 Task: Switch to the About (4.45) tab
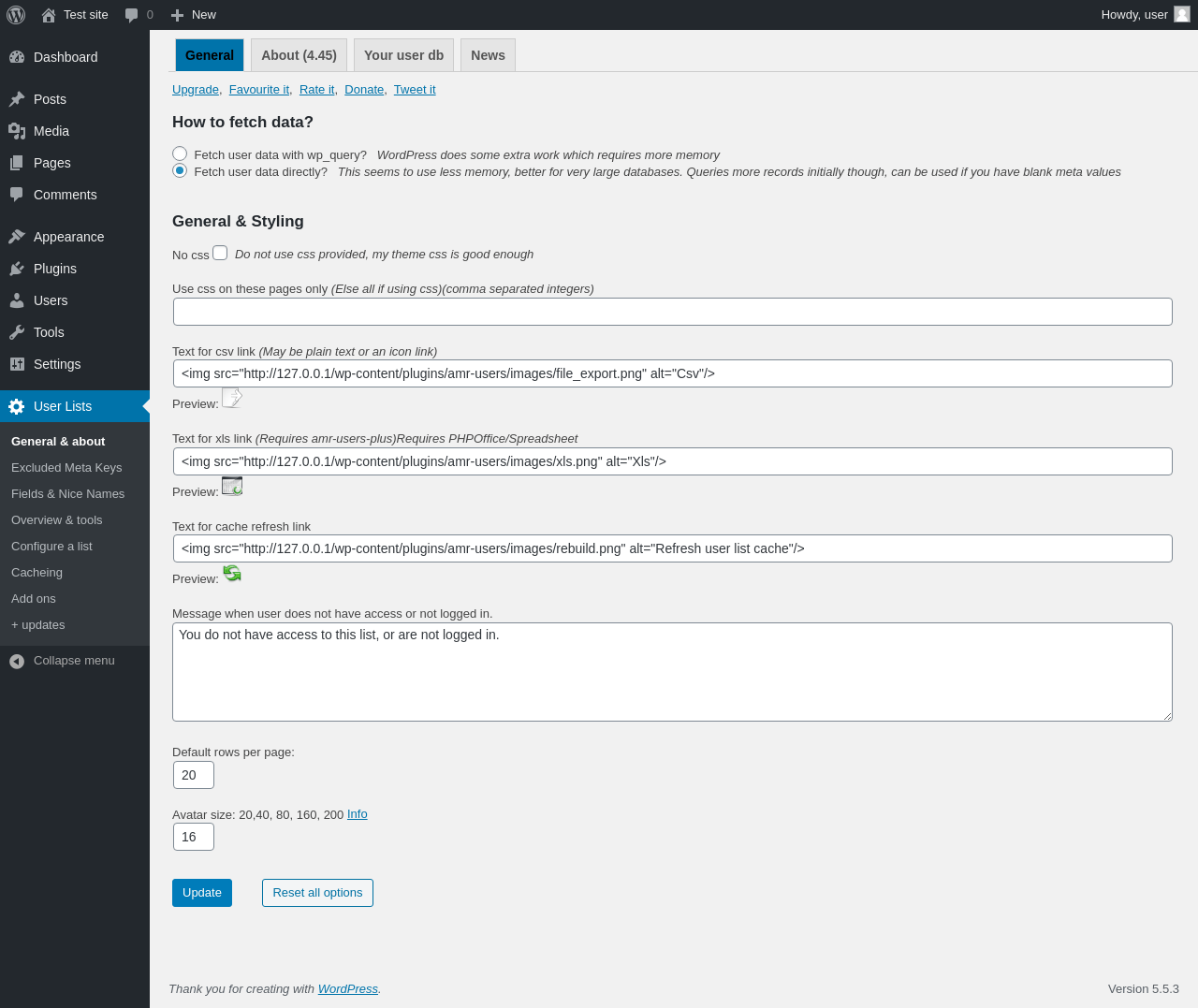coord(299,55)
